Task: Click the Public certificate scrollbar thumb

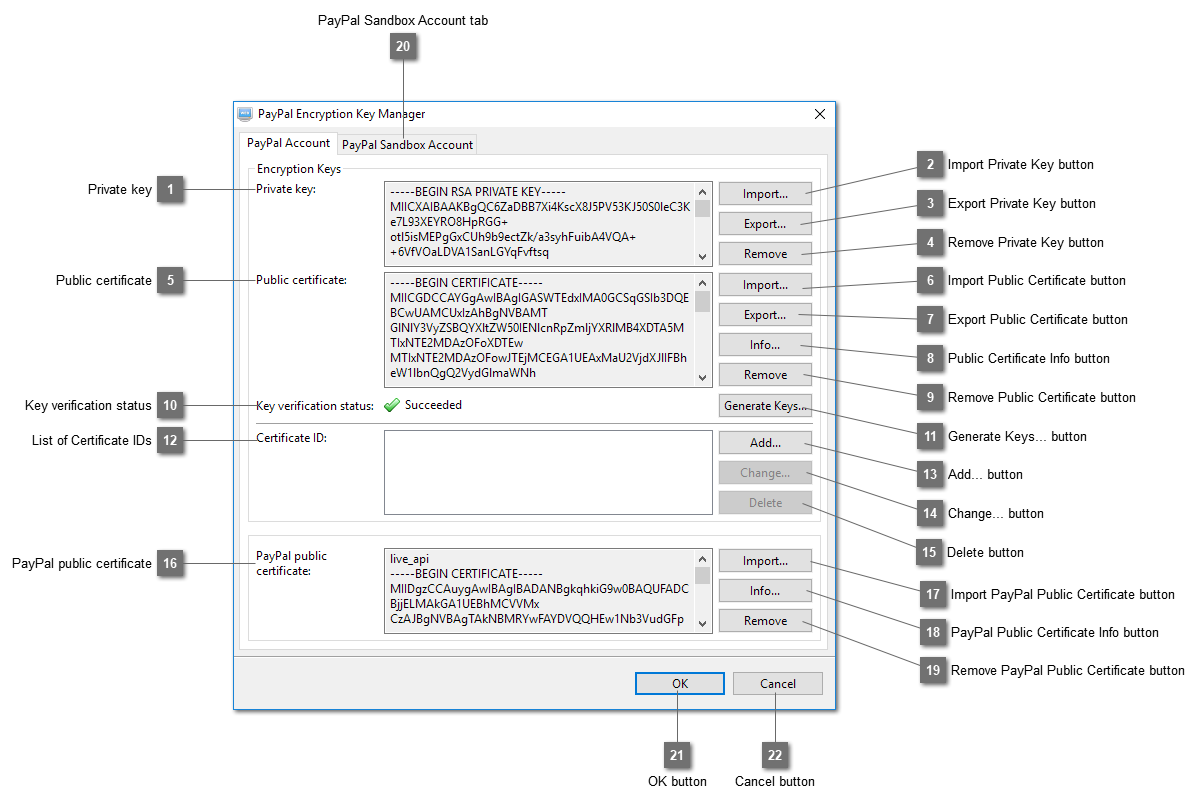Action: (x=703, y=302)
